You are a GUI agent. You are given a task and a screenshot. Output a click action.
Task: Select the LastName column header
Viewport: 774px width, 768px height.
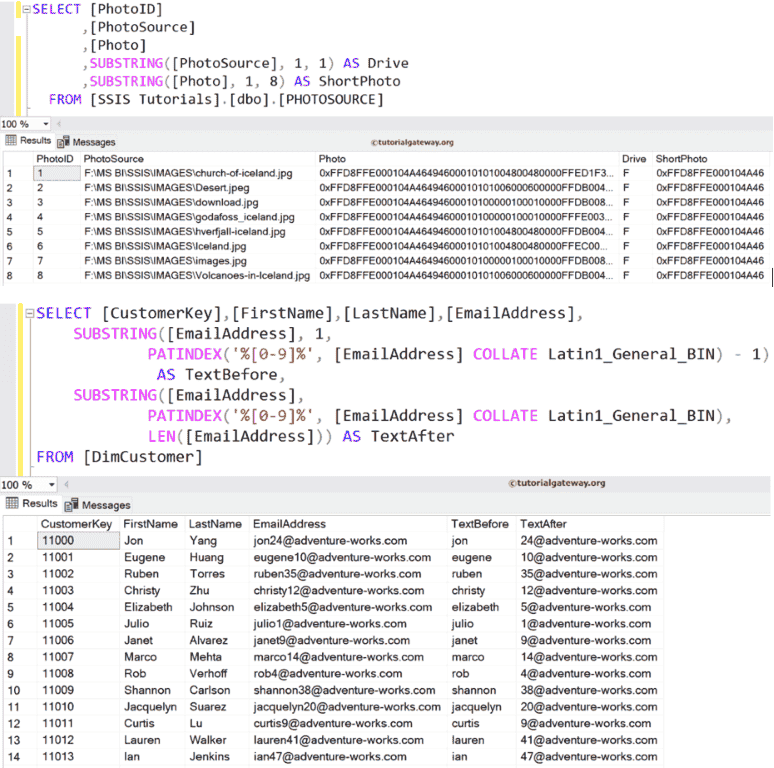click(217, 524)
